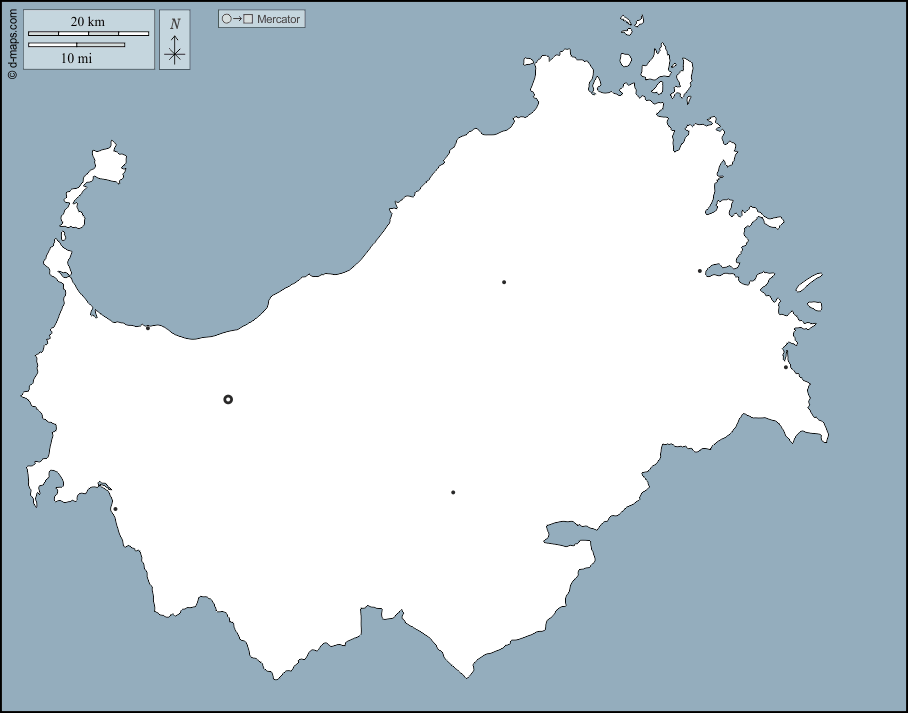Click the elongated islet off the east coast
Screen dimensions: 908x713
point(808,283)
